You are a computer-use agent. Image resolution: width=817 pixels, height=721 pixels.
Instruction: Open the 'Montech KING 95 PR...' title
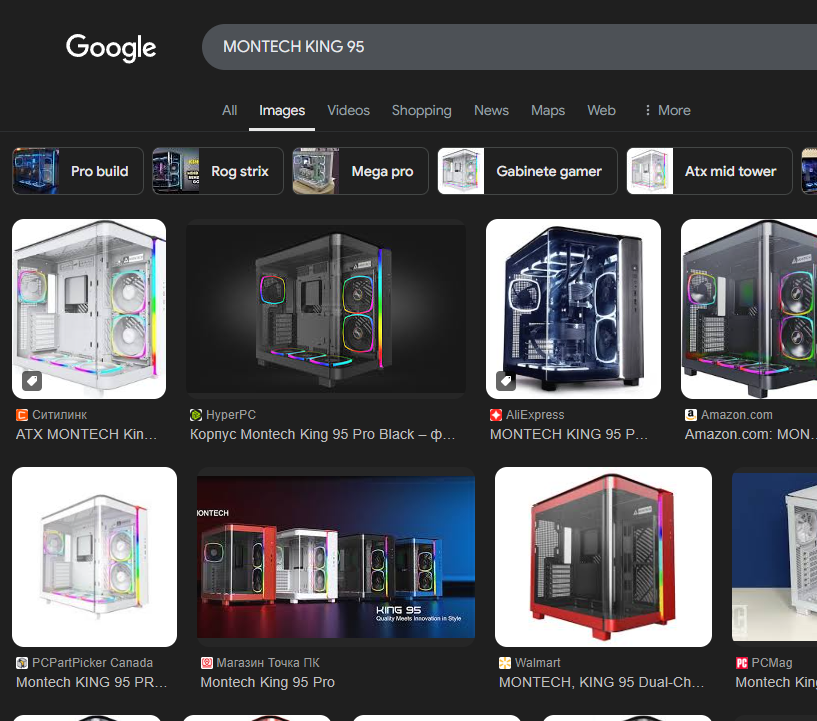[92, 682]
